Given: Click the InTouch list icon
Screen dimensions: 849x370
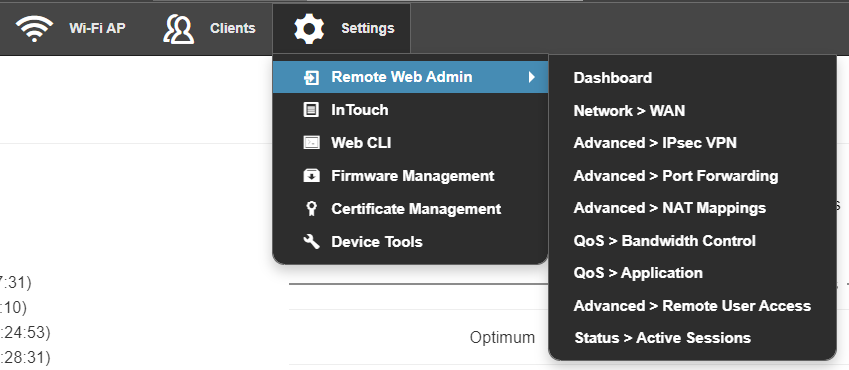Looking at the screenshot, I should pyautogui.click(x=311, y=110).
